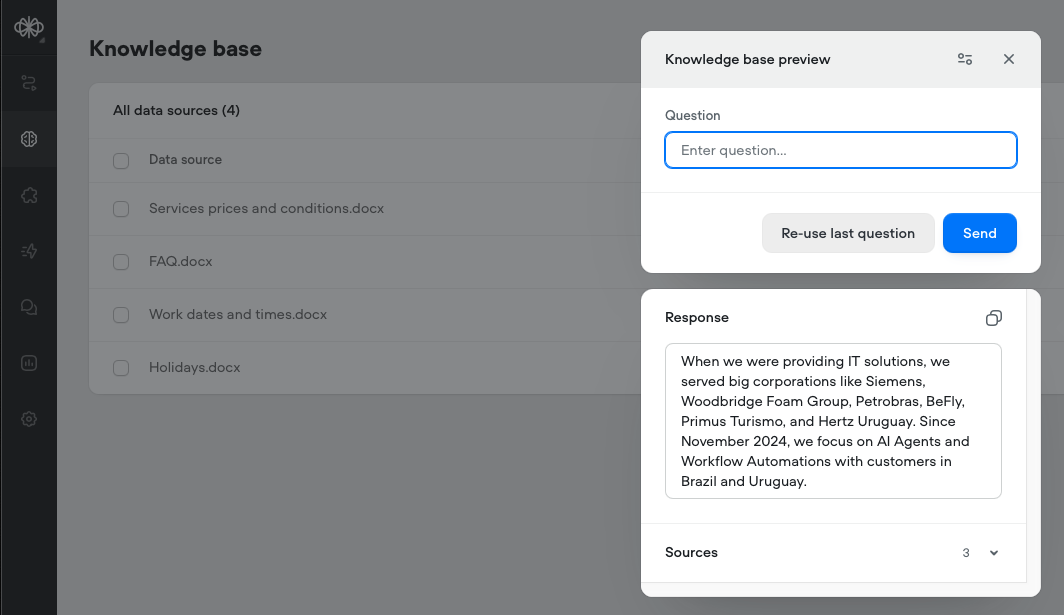Open the analytics chart sidebar icon
The width and height of the screenshot is (1064, 615).
pos(29,363)
